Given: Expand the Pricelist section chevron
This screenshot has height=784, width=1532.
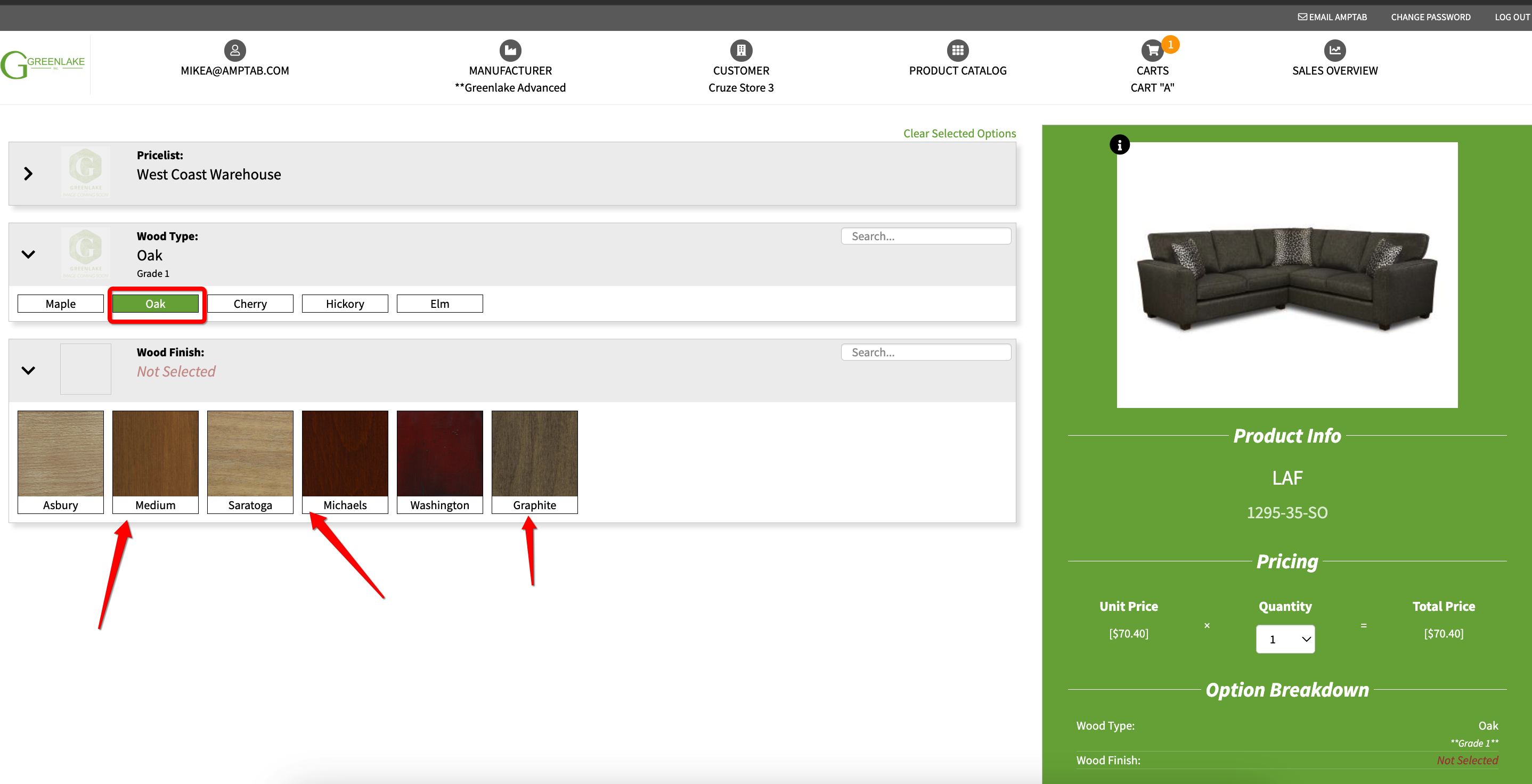Looking at the screenshot, I should [28, 174].
